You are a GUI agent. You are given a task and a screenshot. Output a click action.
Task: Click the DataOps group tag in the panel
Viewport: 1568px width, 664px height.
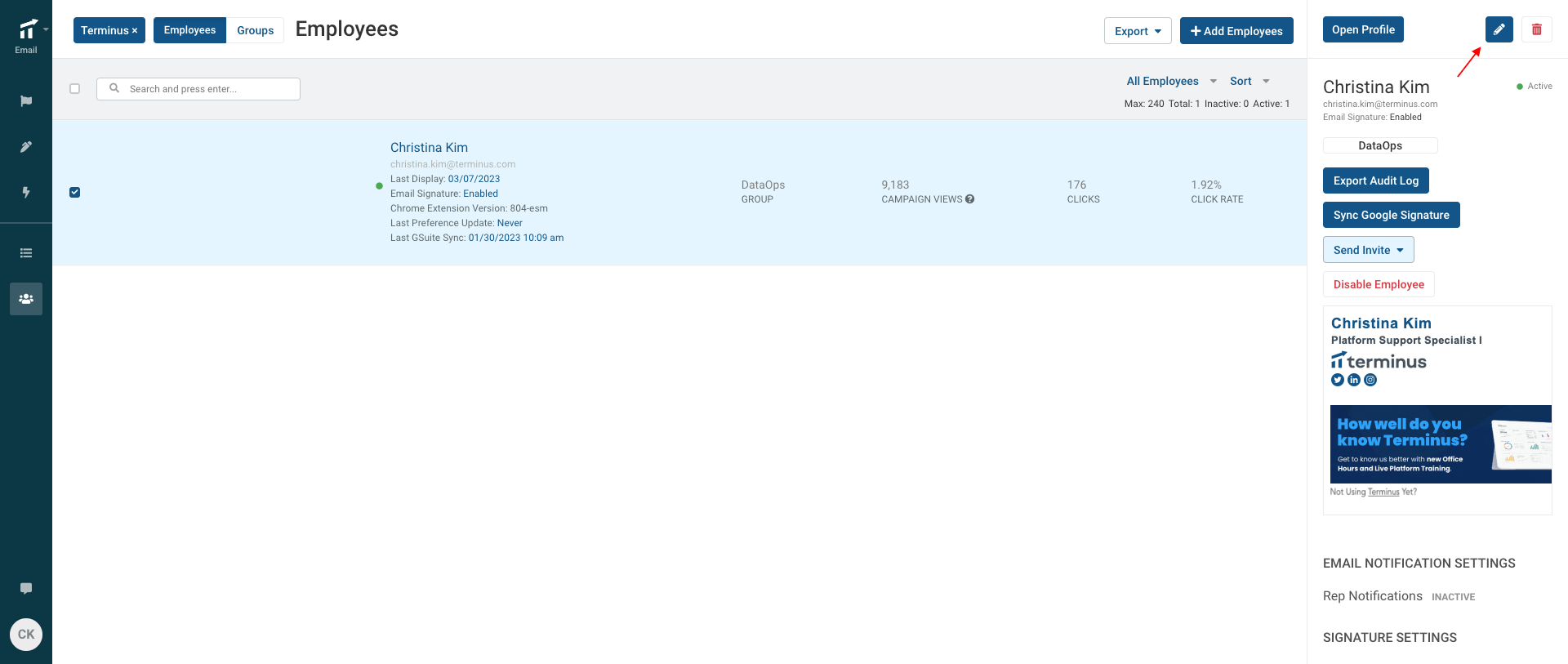[1380, 145]
